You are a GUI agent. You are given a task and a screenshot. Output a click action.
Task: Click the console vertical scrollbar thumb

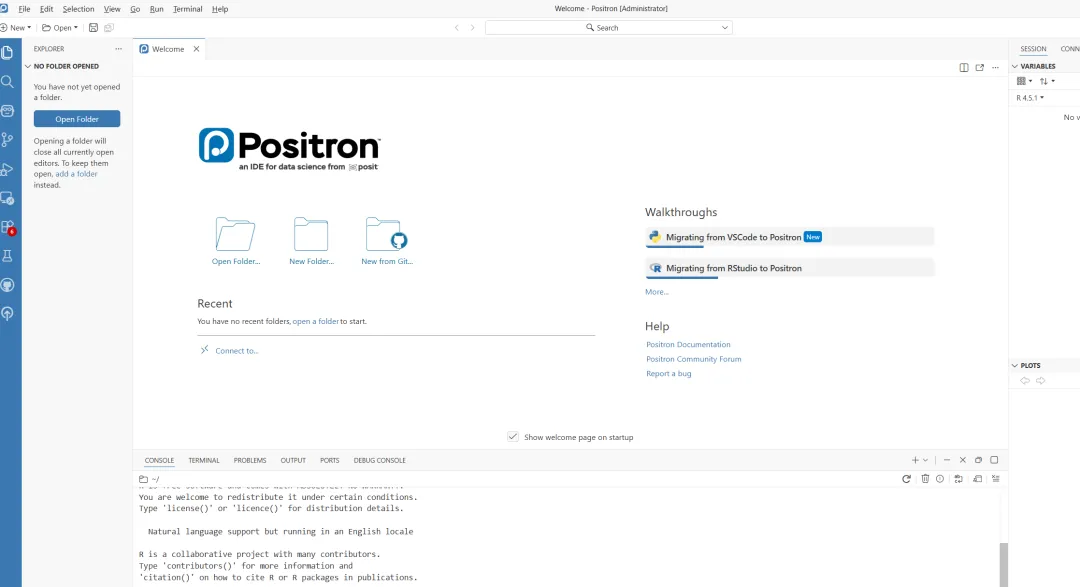(x=1004, y=564)
